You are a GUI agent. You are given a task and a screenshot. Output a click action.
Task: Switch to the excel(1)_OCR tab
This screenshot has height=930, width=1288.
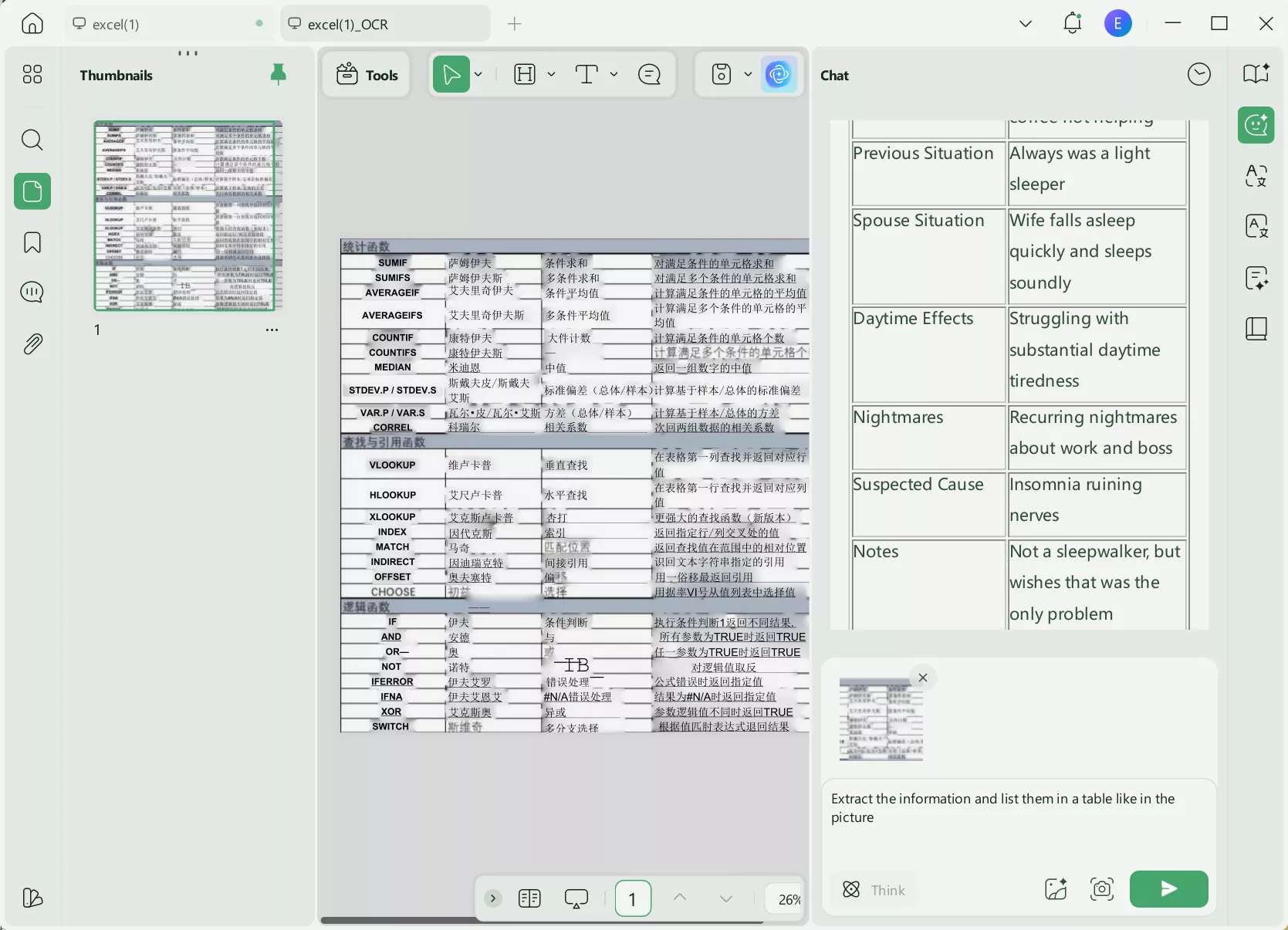[347, 25]
